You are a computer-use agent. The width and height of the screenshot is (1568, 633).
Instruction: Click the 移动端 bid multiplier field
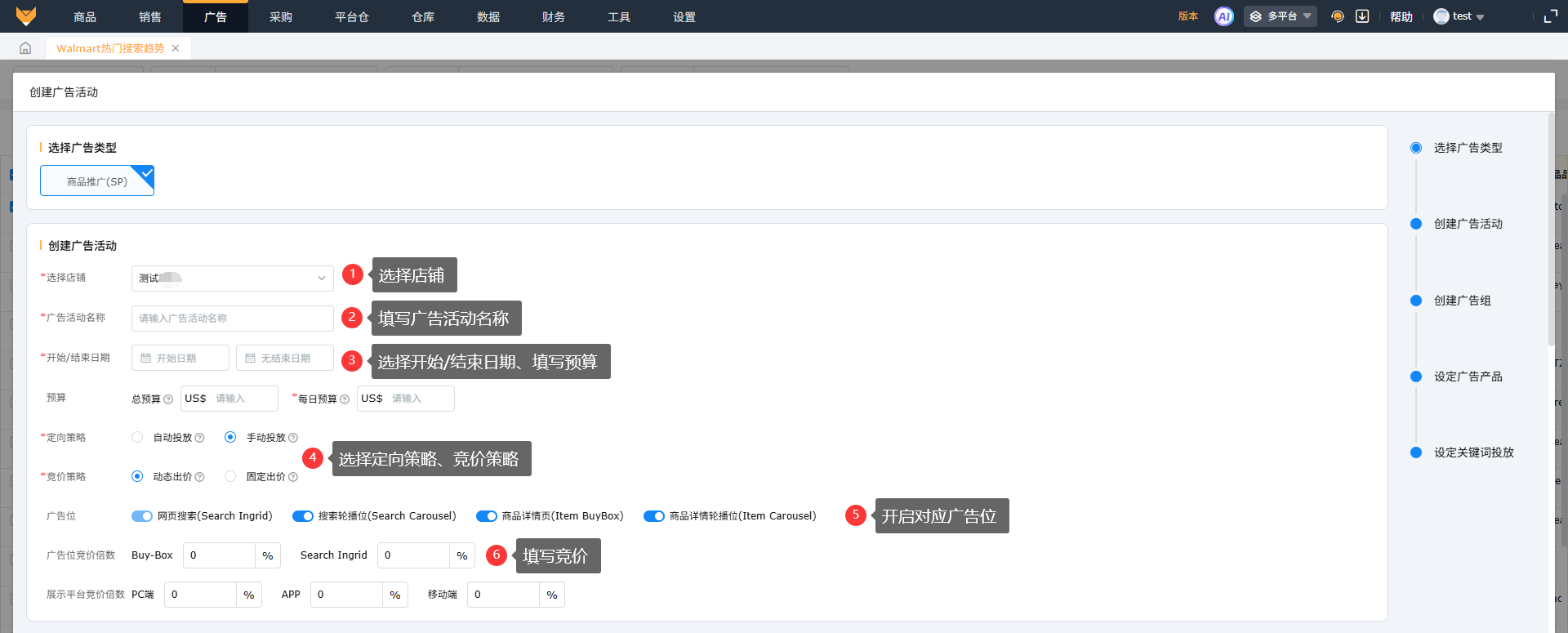click(x=504, y=595)
